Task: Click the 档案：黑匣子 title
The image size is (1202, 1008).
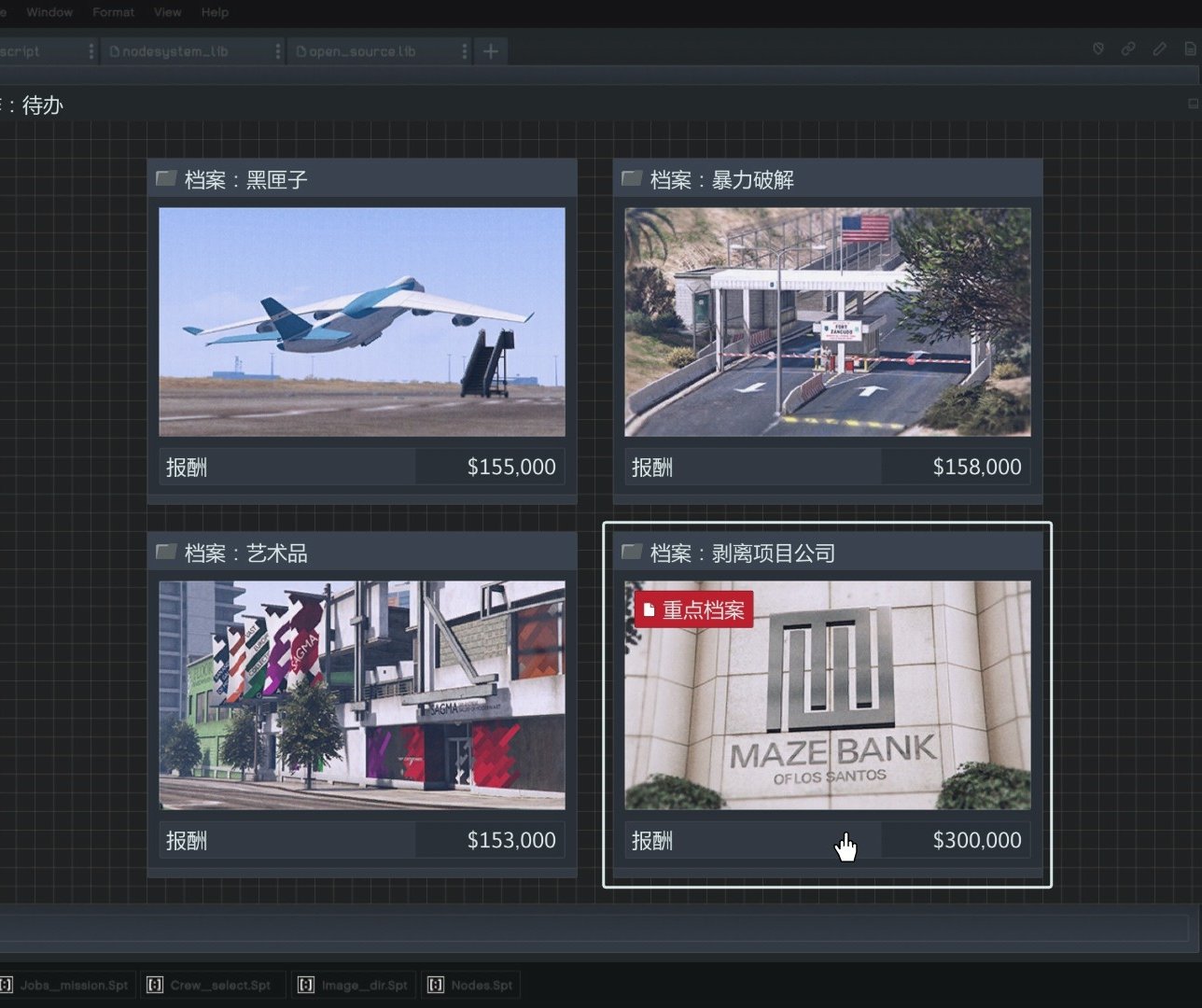Action: pos(246,179)
